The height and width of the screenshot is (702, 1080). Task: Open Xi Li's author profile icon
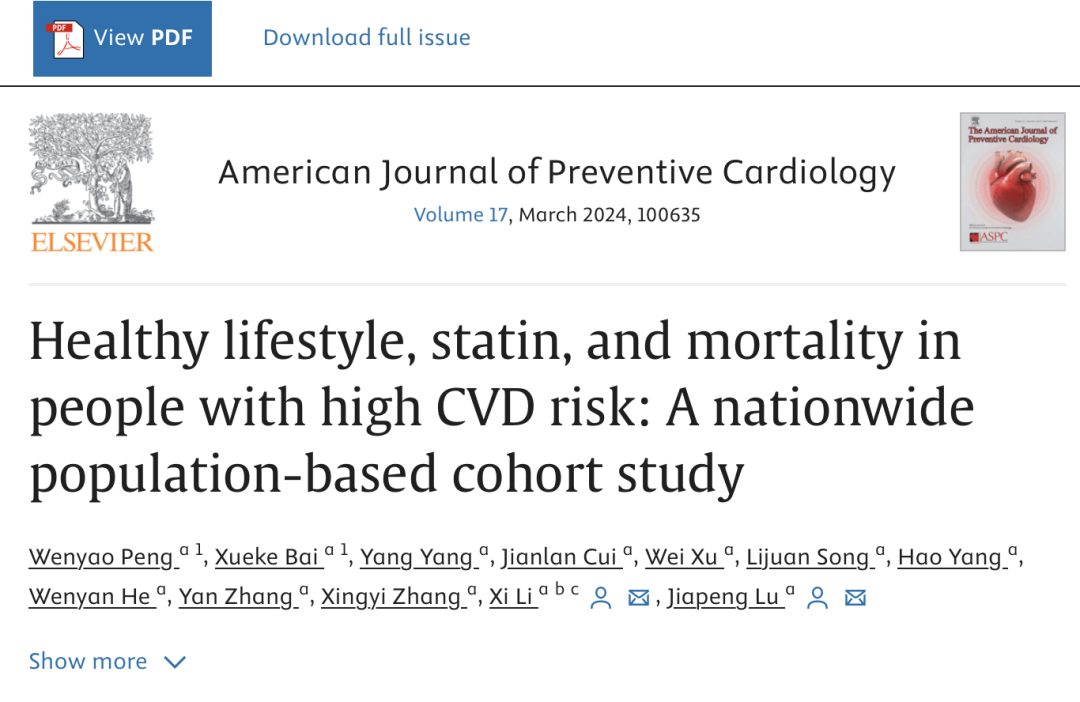point(601,598)
